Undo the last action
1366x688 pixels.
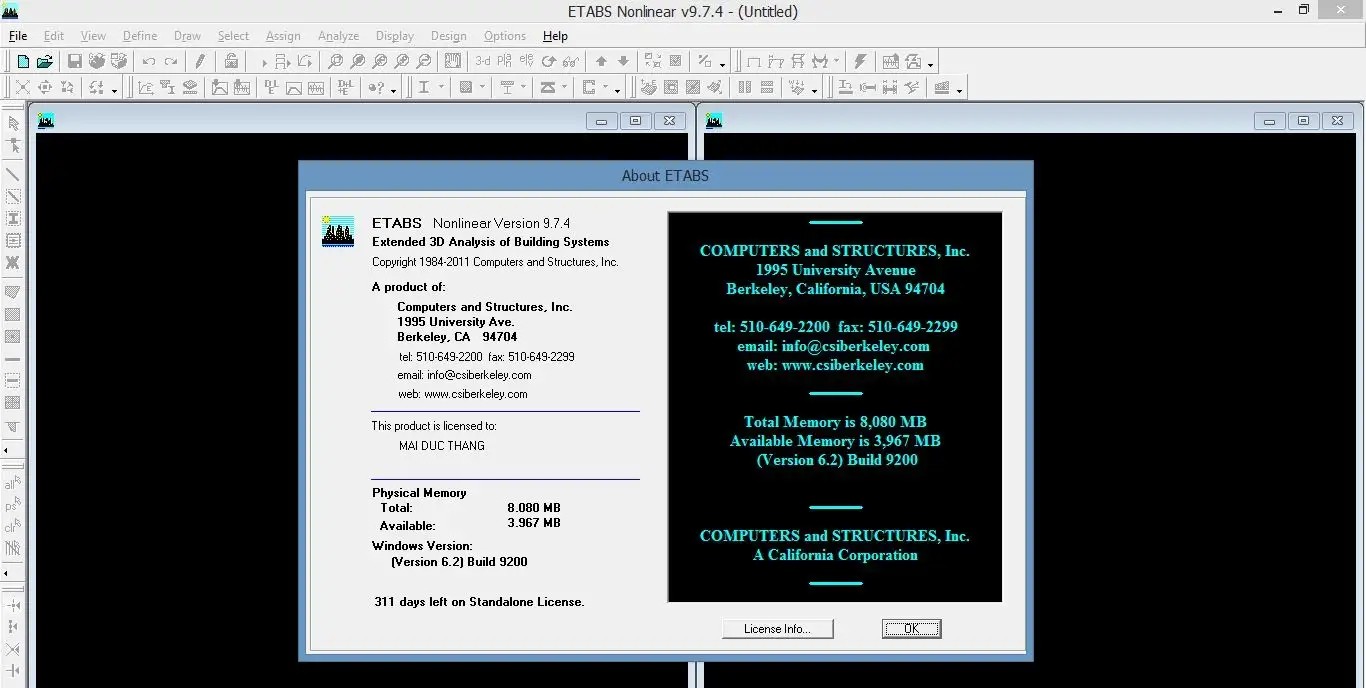pos(148,60)
